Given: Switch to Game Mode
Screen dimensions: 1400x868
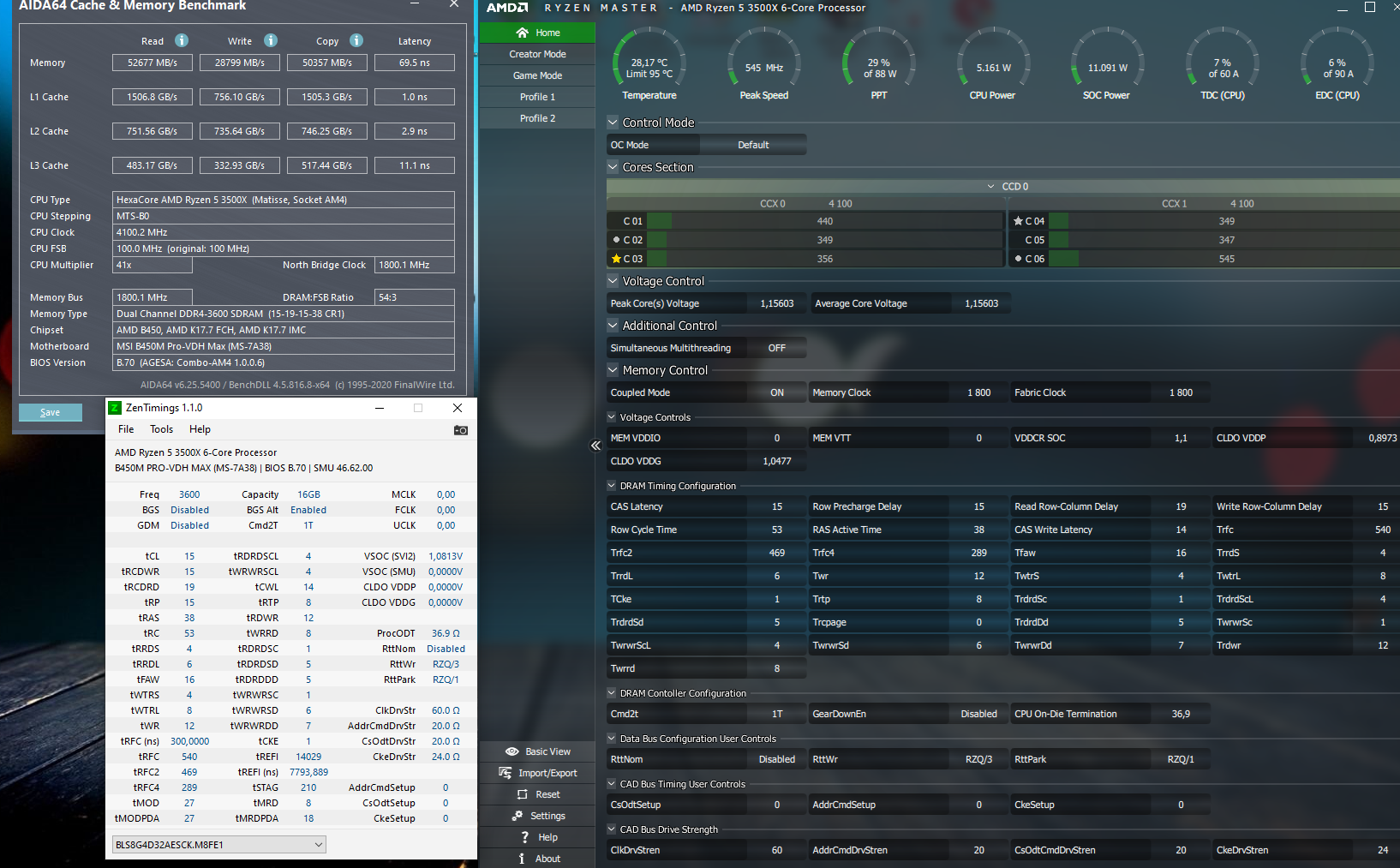Looking at the screenshot, I should coord(537,75).
